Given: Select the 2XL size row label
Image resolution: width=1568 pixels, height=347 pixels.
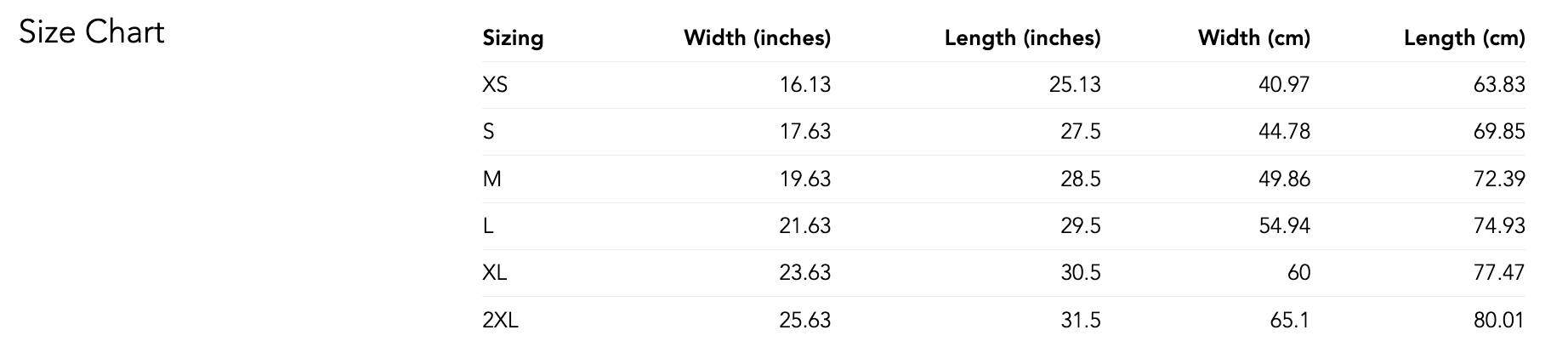Looking at the screenshot, I should pos(500,321).
